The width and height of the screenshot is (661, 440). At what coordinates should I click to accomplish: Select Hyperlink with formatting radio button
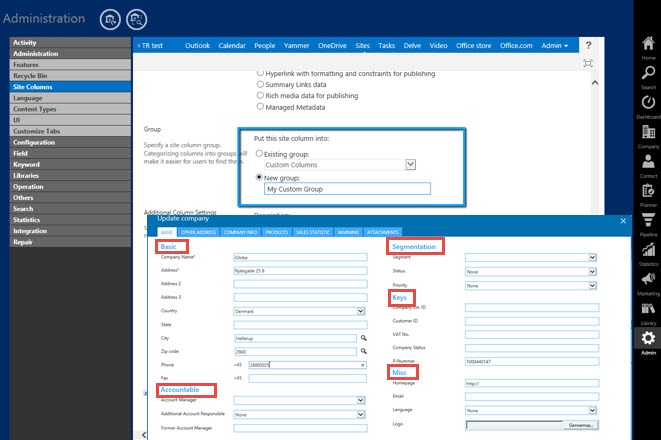point(260,73)
